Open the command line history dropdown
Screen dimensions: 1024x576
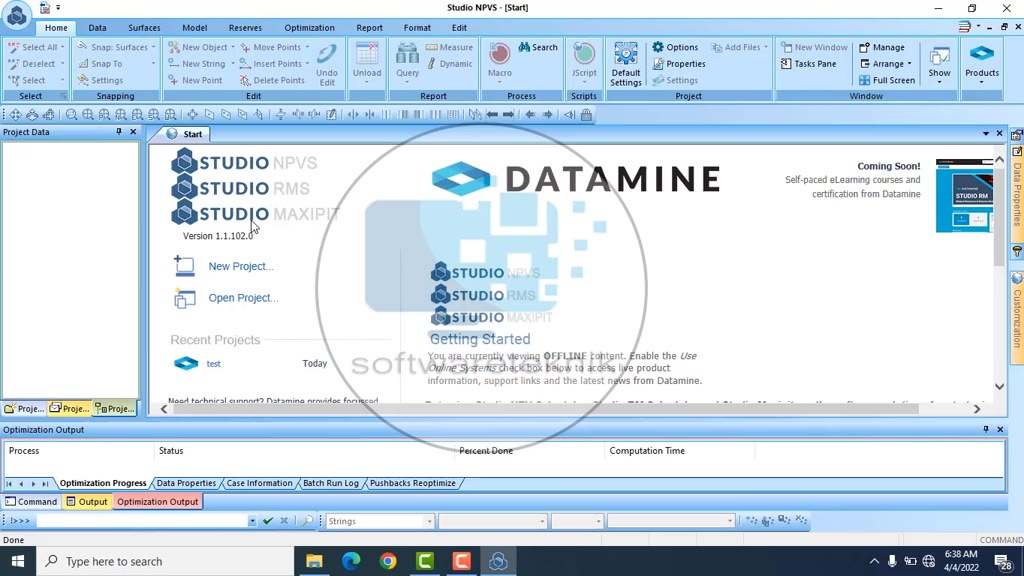tap(252, 521)
